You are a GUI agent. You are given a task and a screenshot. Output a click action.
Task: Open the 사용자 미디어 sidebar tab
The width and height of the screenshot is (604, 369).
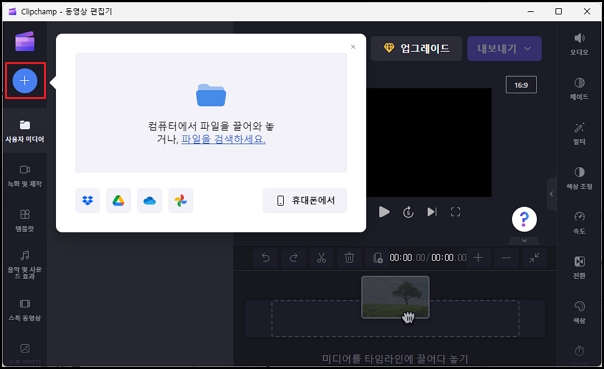(25, 131)
